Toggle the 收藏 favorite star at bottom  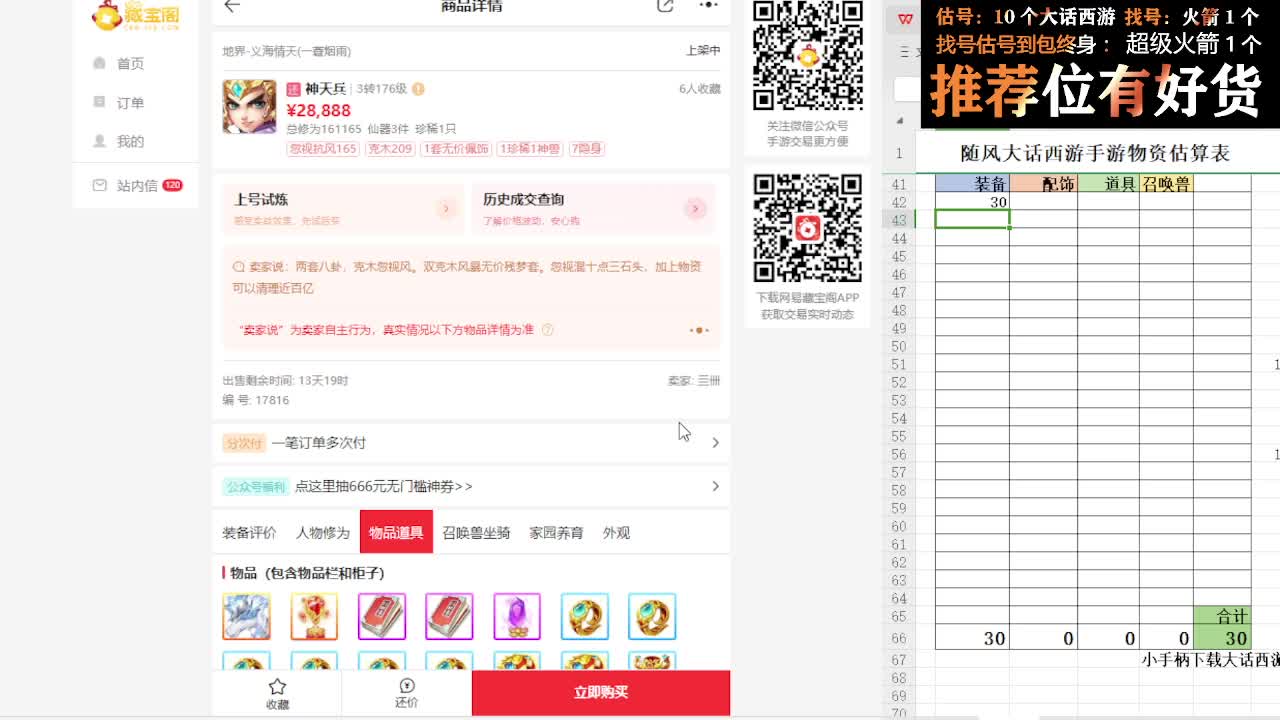point(277,693)
